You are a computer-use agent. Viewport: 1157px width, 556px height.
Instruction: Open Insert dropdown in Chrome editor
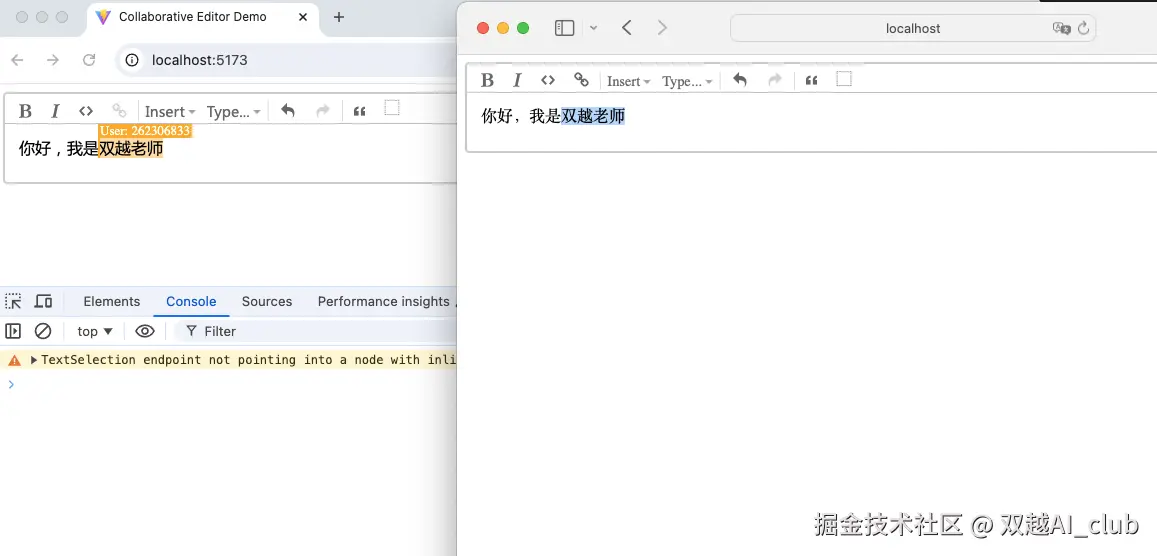click(170, 111)
